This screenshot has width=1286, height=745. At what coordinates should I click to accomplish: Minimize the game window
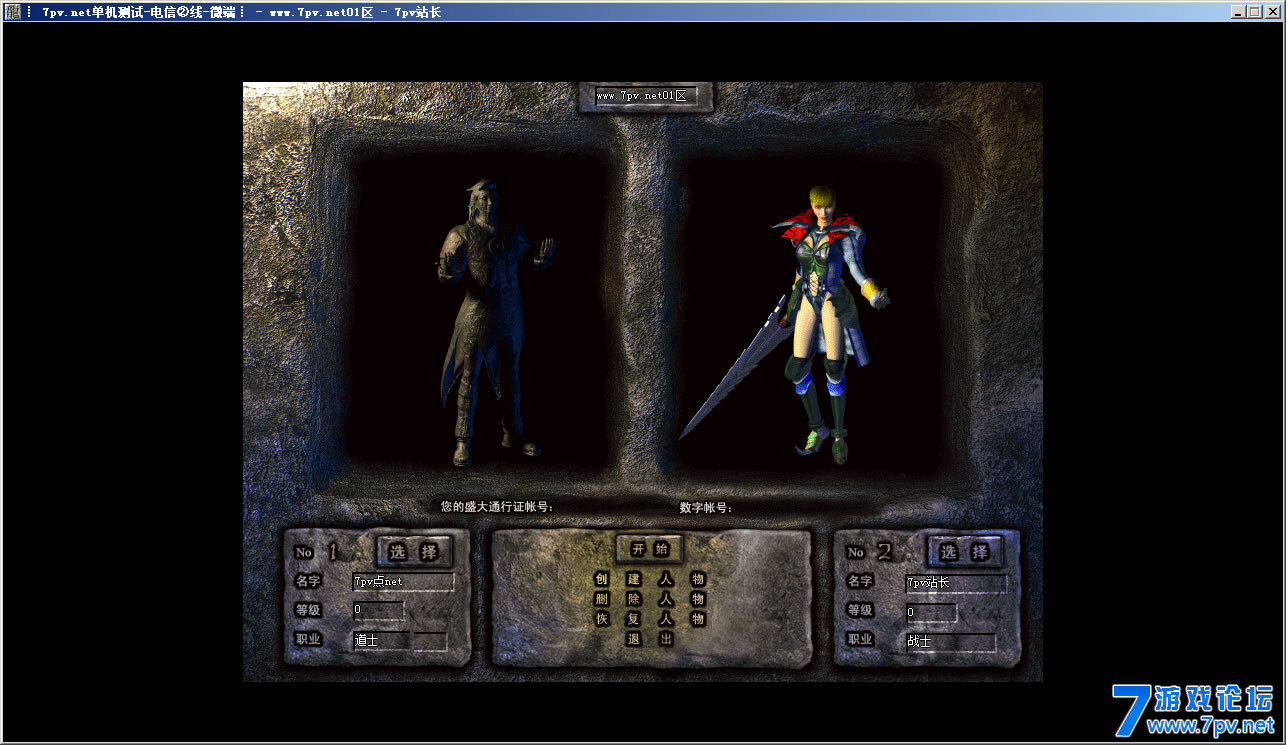coord(1238,12)
